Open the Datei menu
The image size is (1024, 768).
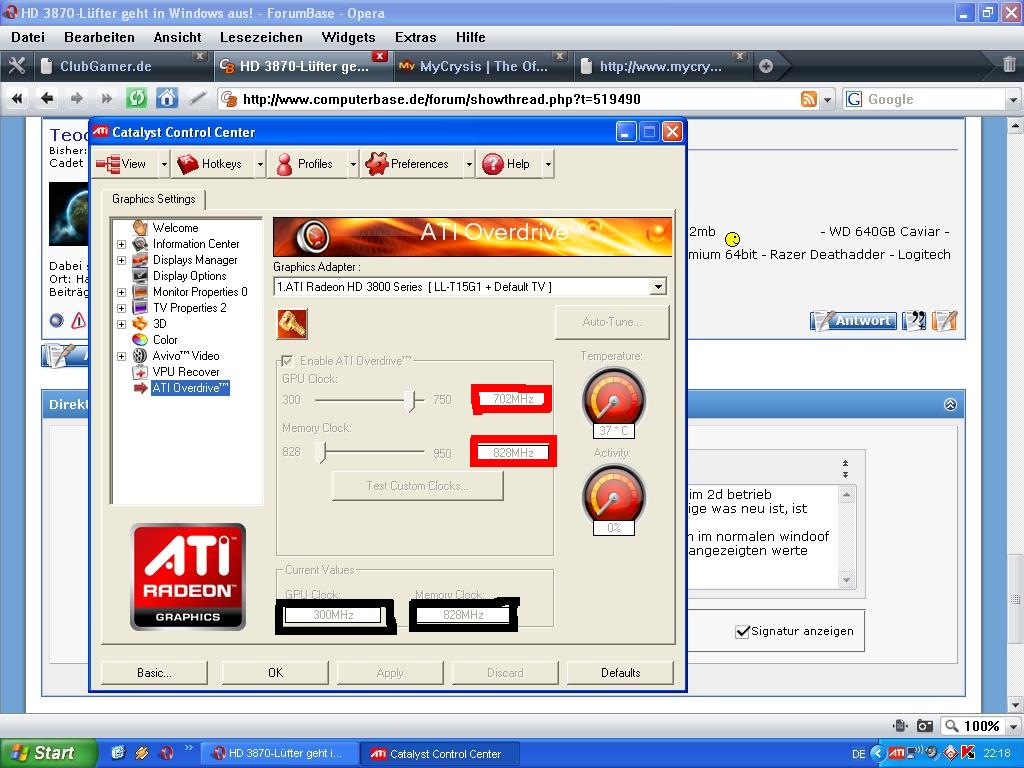click(28, 37)
